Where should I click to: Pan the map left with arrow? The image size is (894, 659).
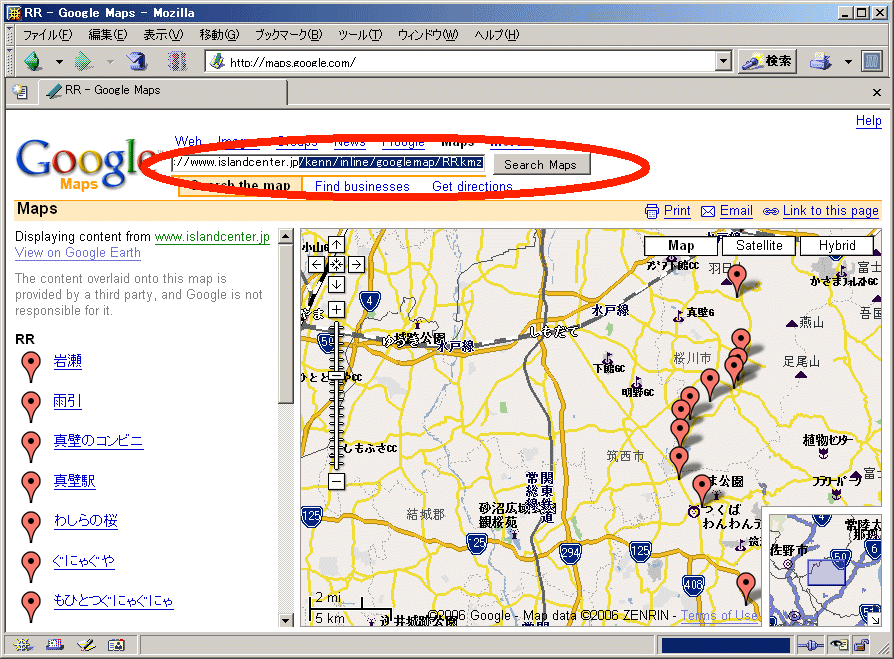(316, 265)
